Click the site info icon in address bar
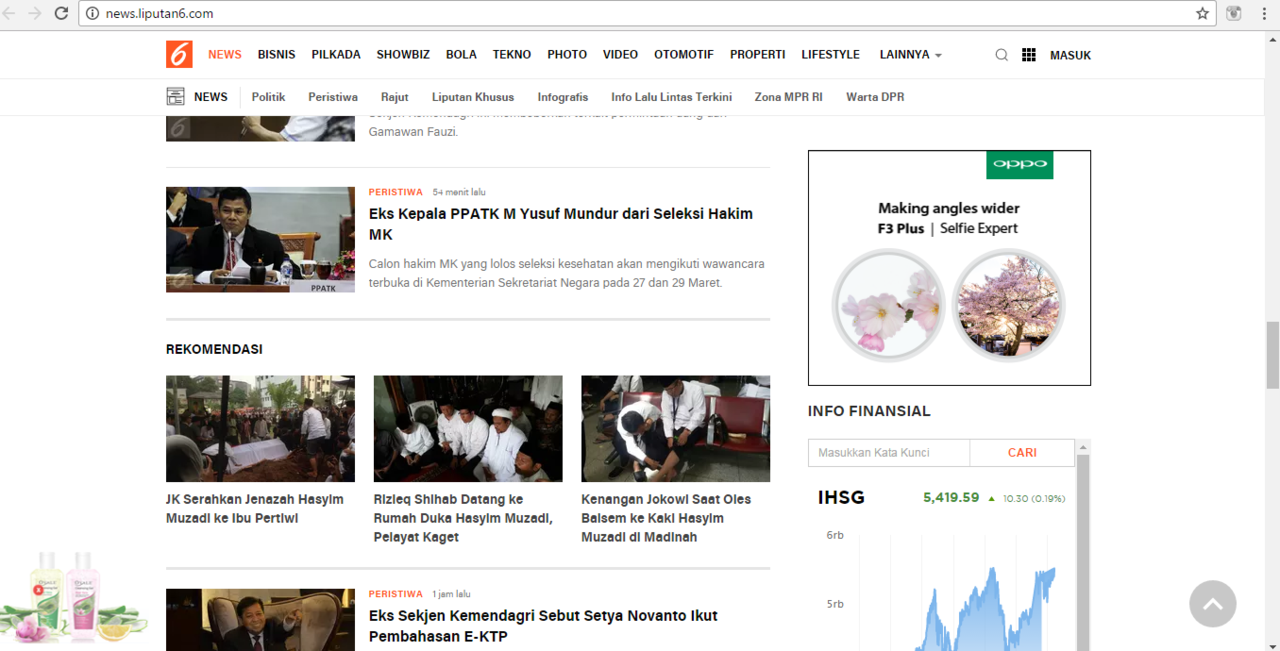This screenshot has width=1280, height=651. [93, 14]
